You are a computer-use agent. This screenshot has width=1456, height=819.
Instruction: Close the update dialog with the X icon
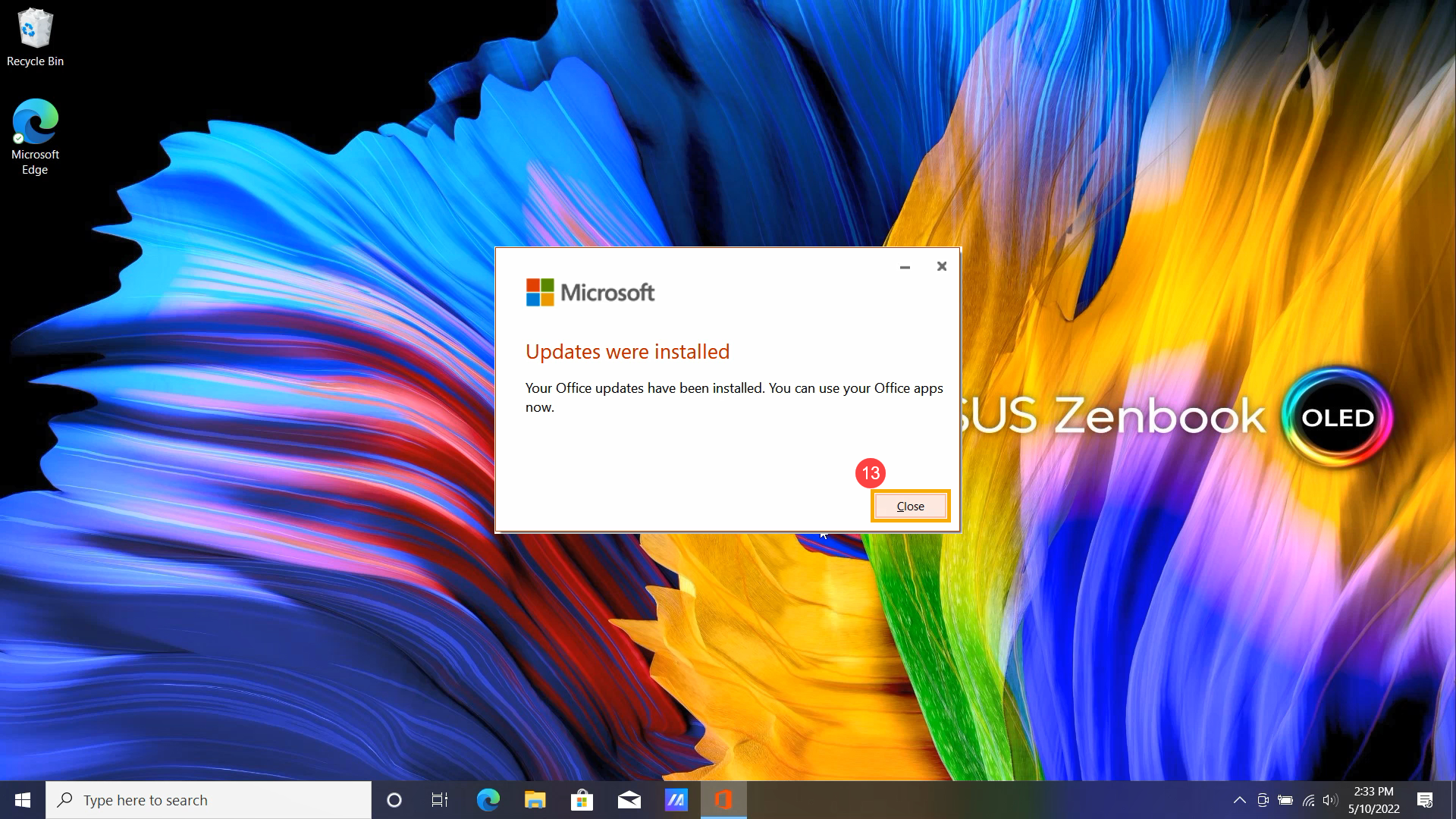[942, 266]
